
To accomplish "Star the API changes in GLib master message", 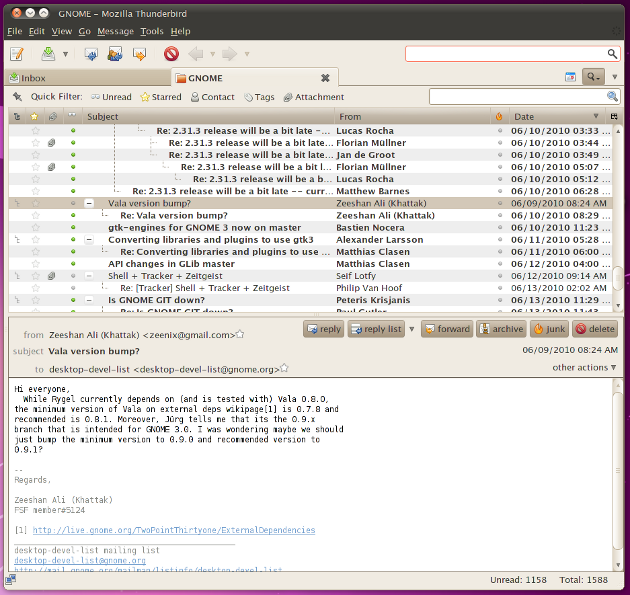I will [35, 264].
